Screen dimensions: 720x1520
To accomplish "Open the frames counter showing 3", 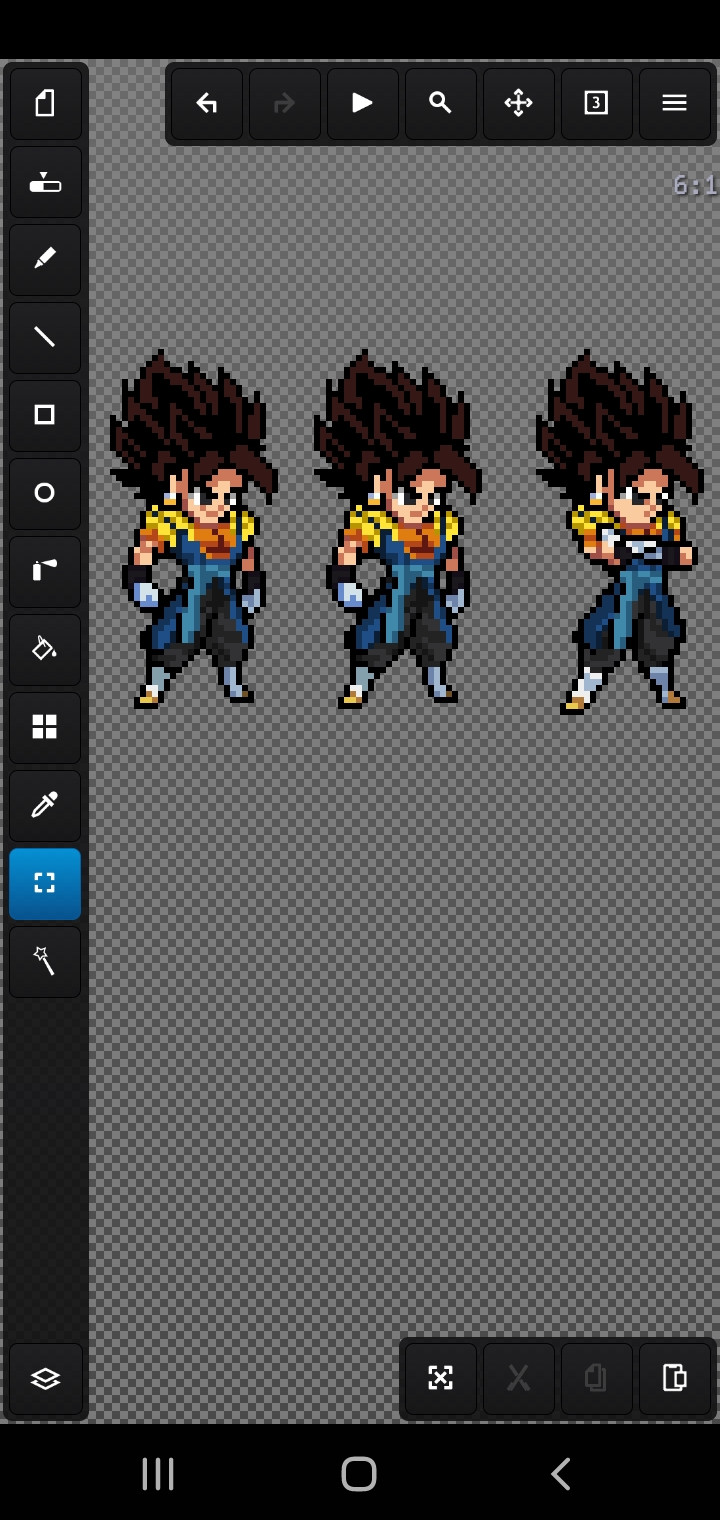I will pos(597,103).
